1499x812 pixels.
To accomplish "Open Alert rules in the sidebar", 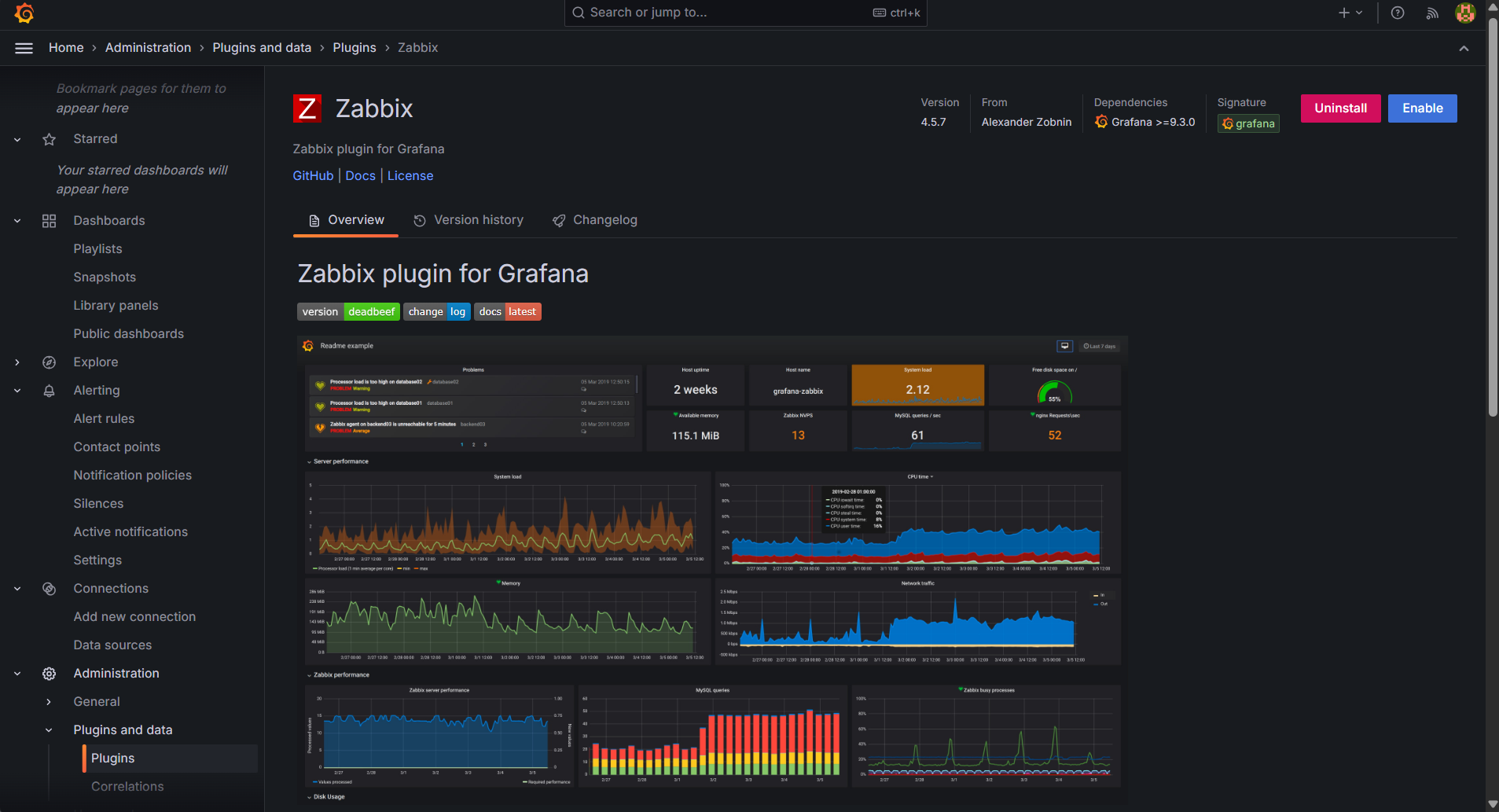I will pyautogui.click(x=104, y=419).
